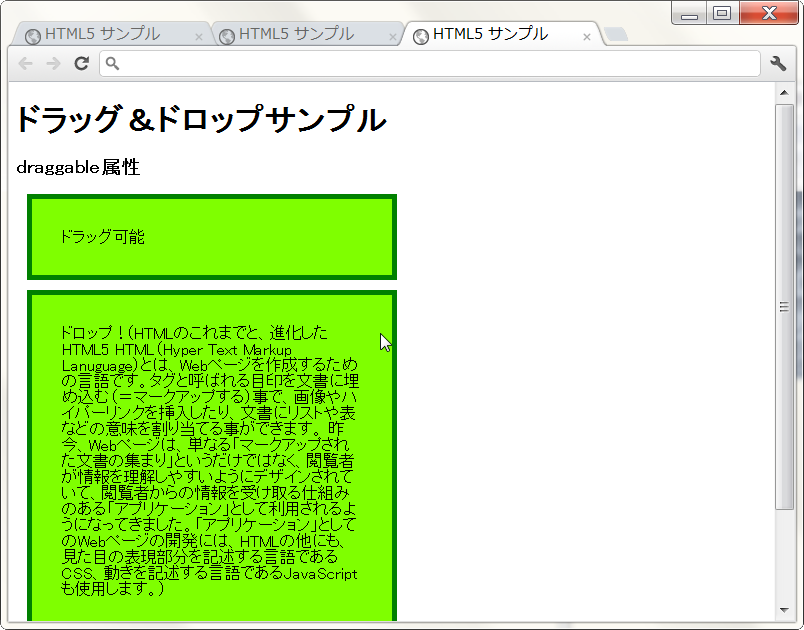The height and width of the screenshot is (630, 804).
Task: Maximize the browser window
Action: click(722, 13)
